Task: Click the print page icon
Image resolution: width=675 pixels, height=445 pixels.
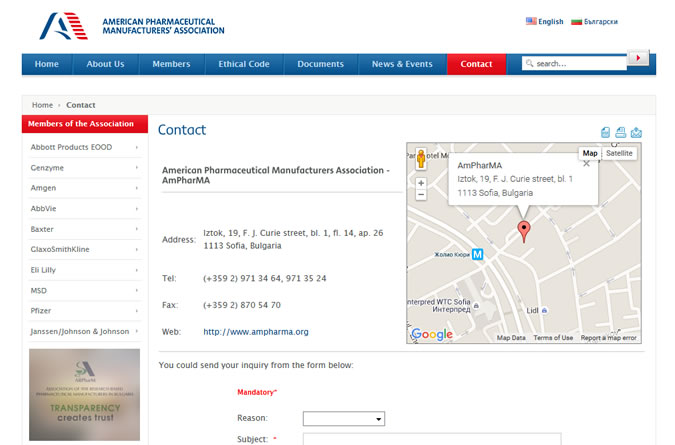Action: click(620, 132)
